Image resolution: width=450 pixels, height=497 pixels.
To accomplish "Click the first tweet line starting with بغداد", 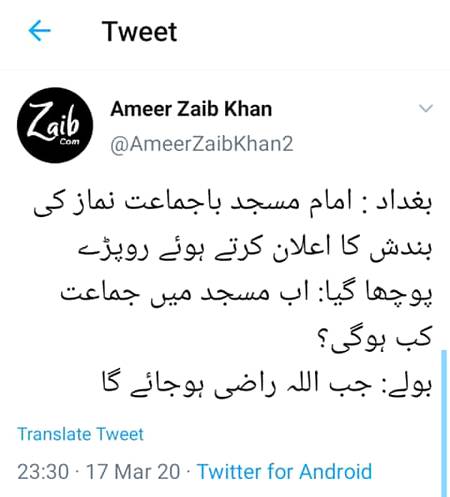I will pyautogui.click(x=233, y=203).
